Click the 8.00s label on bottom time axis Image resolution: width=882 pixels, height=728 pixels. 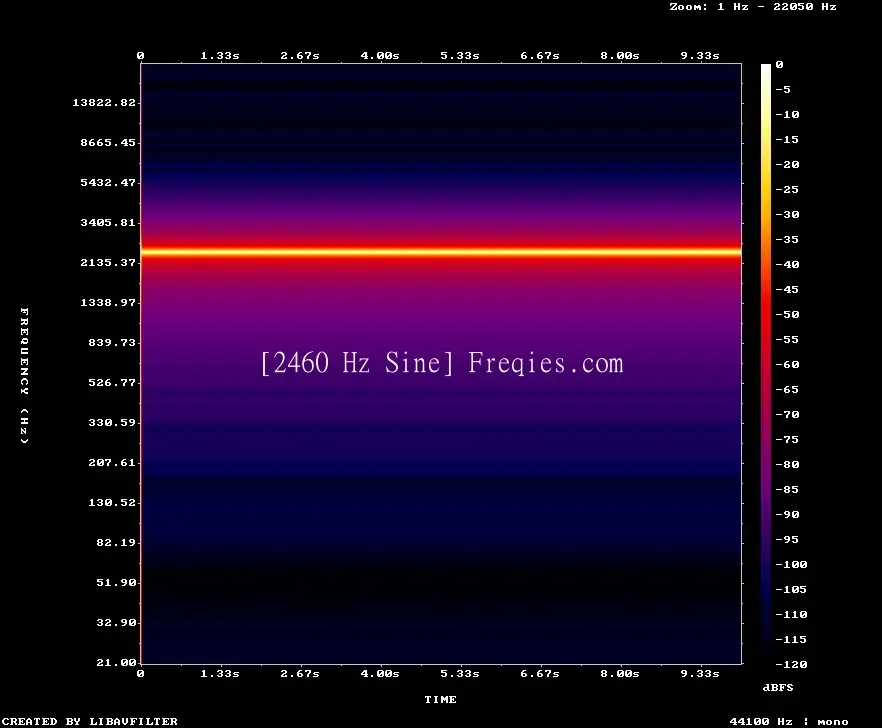(x=619, y=673)
